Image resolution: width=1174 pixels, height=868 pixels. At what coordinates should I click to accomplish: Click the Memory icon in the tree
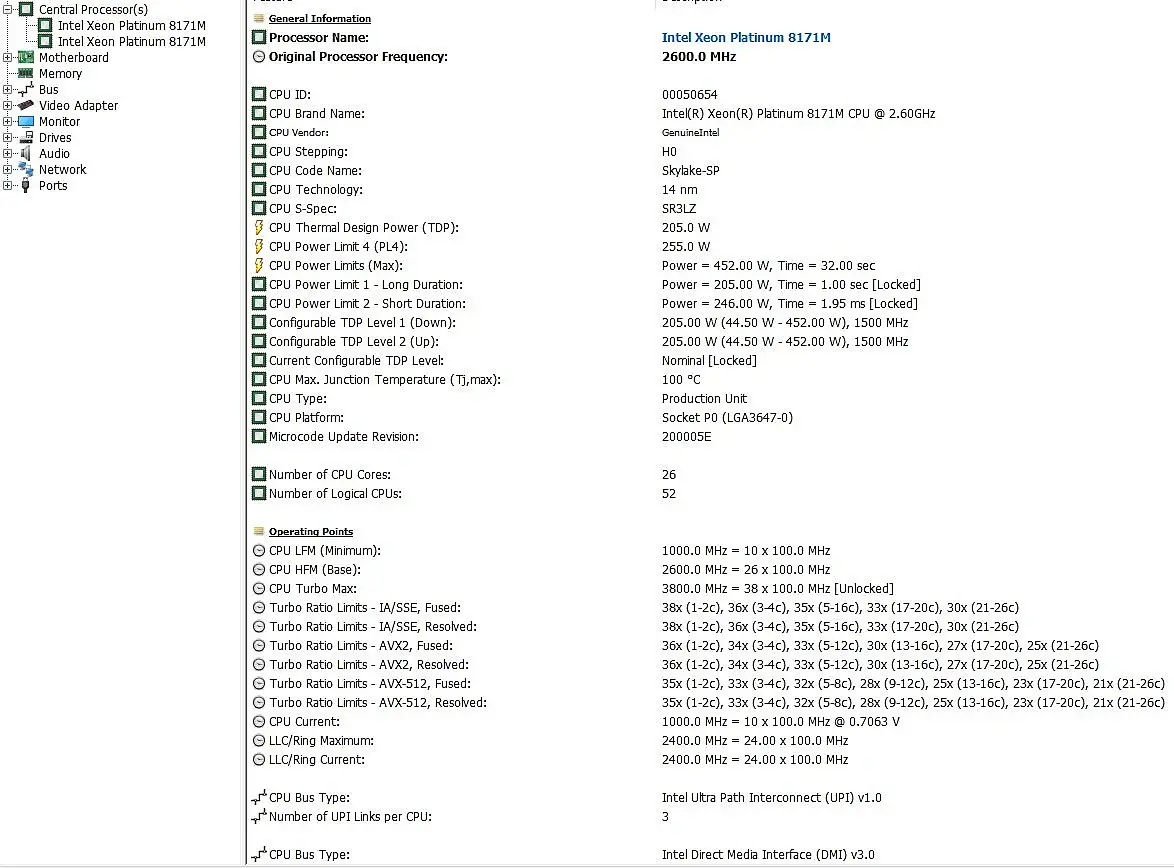25,73
